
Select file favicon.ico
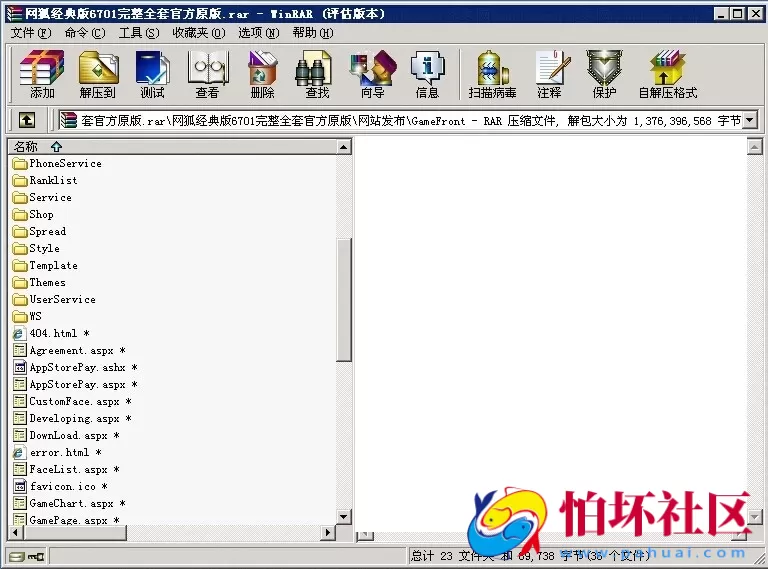[60, 486]
